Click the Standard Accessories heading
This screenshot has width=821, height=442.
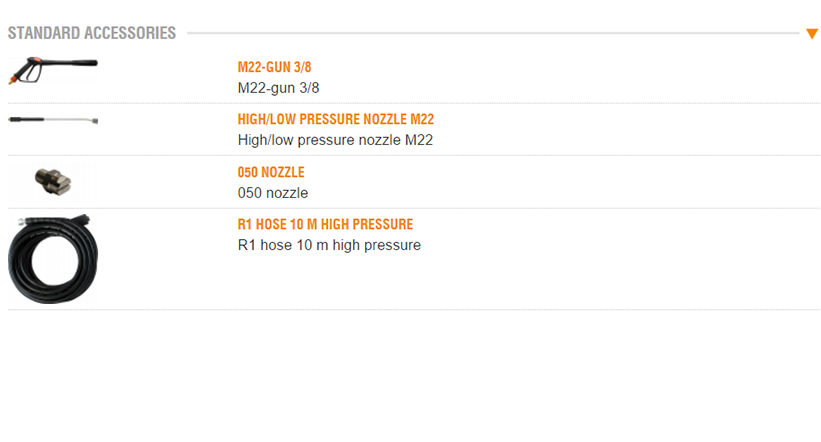pyautogui.click(x=92, y=33)
